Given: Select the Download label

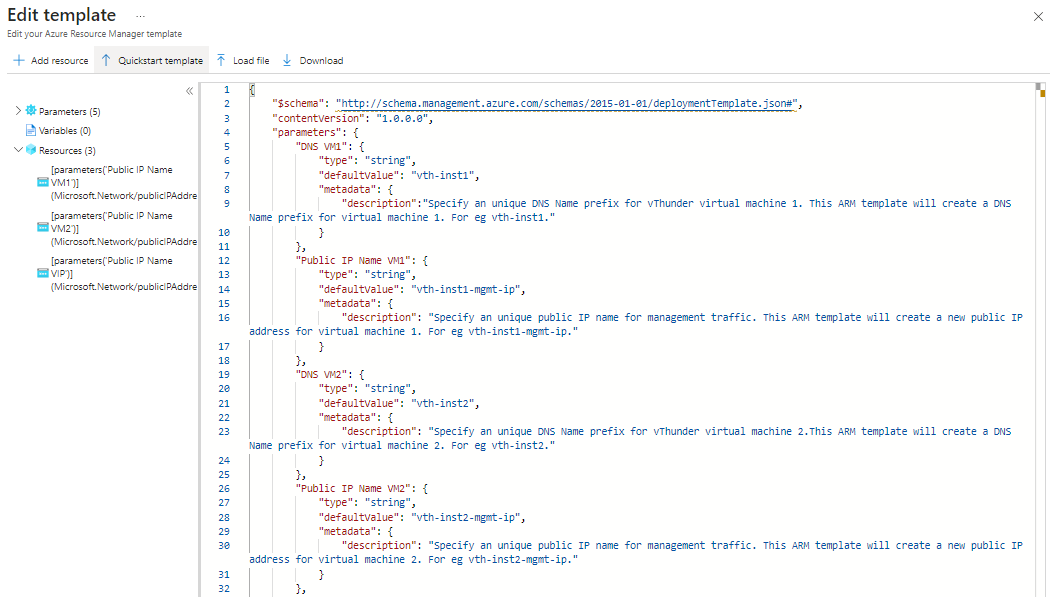Looking at the screenshot, I should 321,60.
